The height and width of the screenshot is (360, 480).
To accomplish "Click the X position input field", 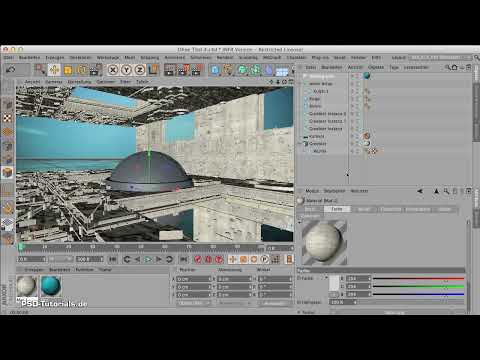I will click(194, 279).
